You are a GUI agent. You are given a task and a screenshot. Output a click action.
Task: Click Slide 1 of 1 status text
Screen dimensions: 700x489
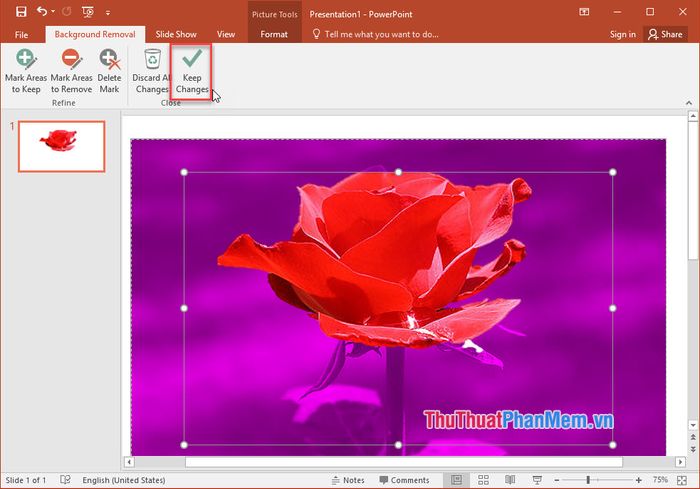pos(25,480)
